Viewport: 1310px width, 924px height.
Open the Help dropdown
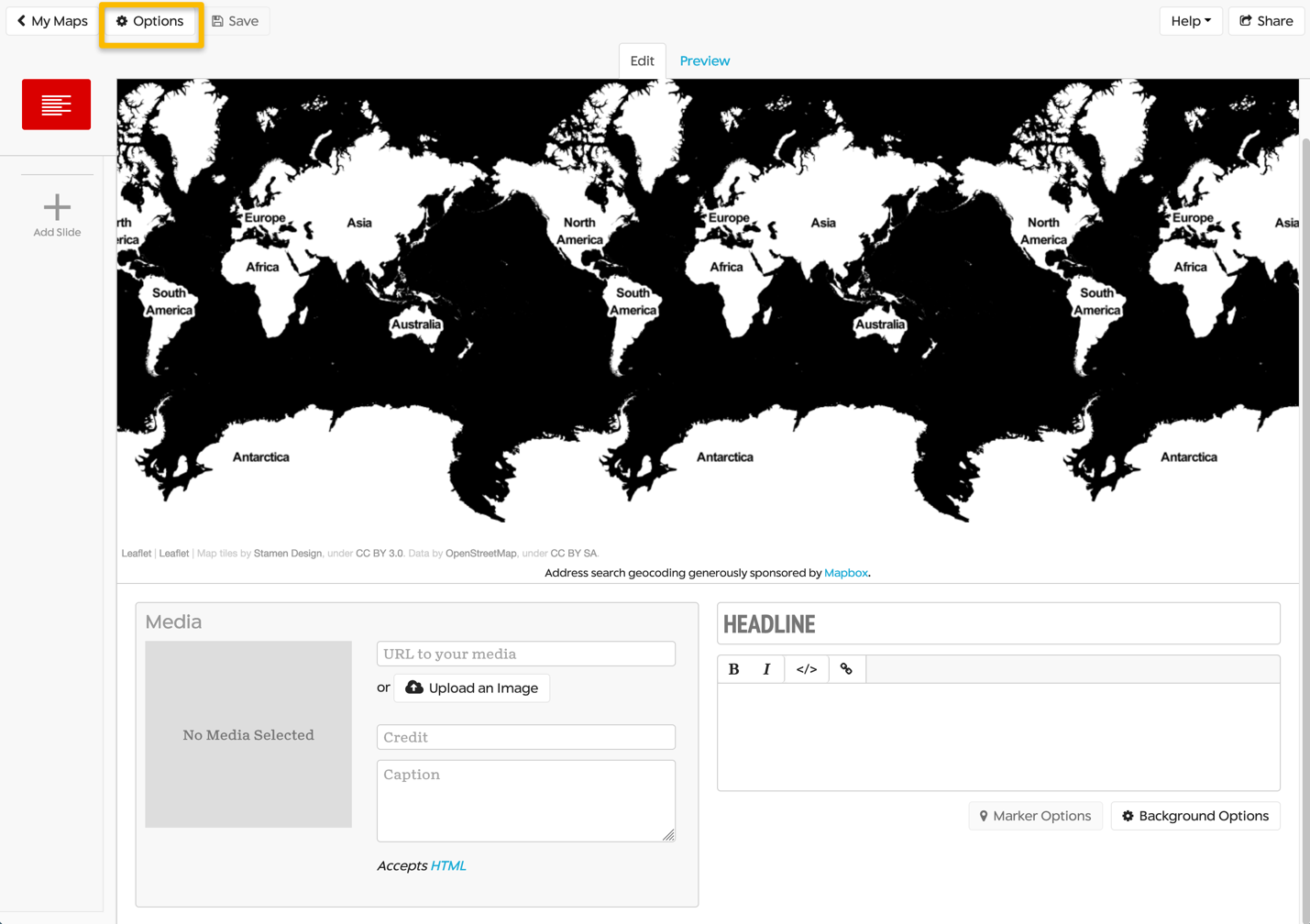[x=1191, y=20]
